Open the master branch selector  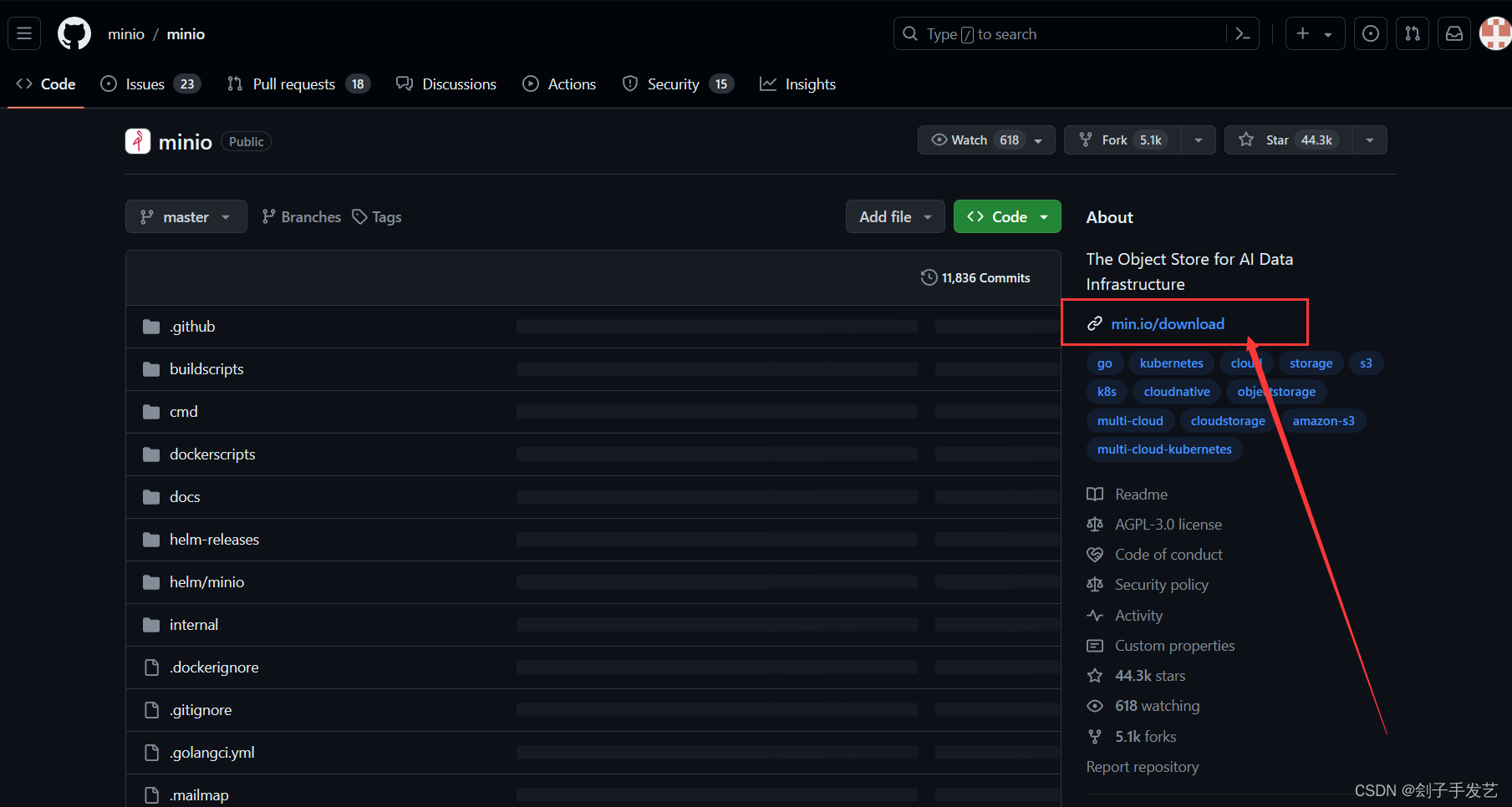pos(186,216)
